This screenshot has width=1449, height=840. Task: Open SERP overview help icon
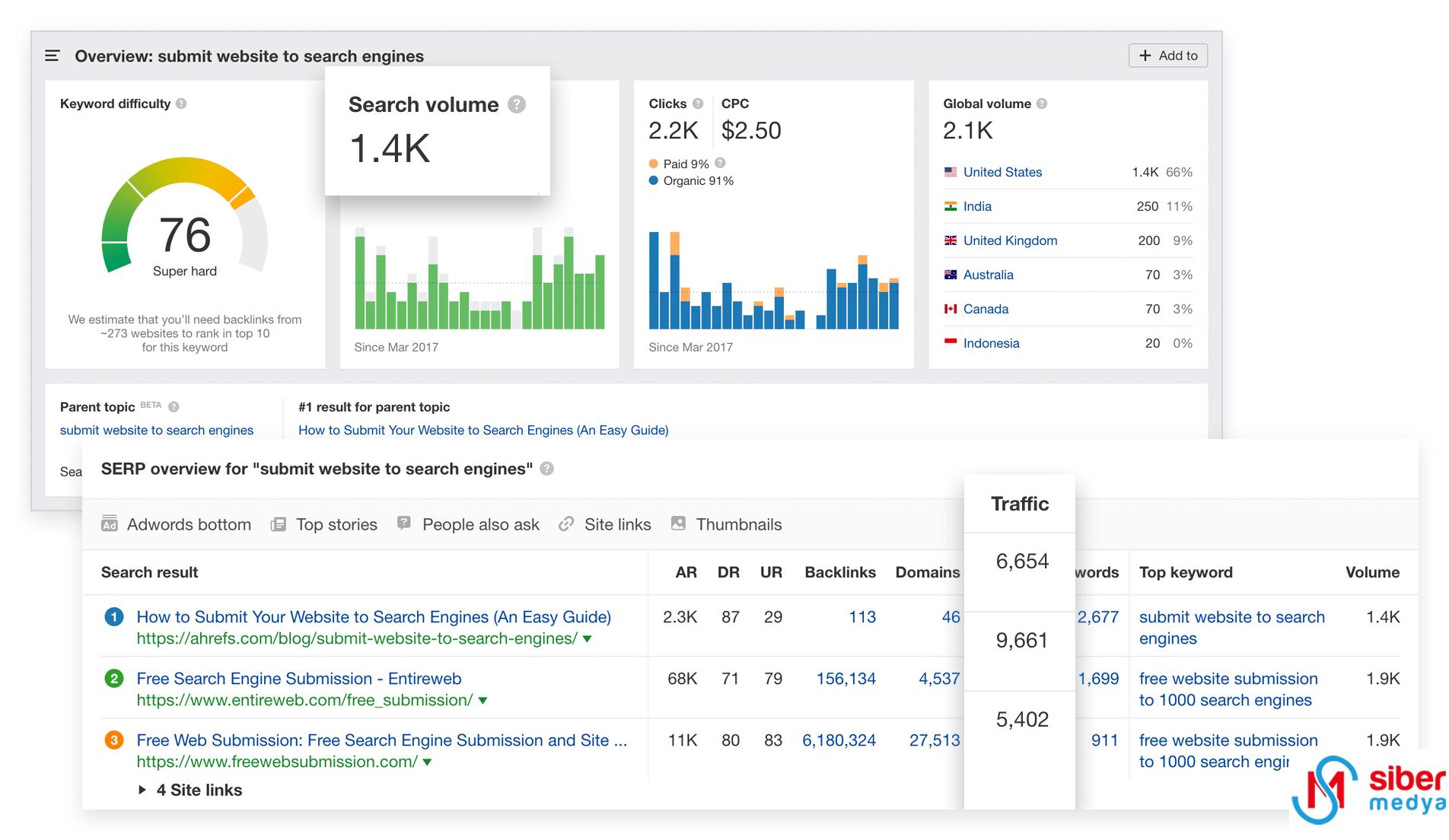click(x=546, y=469)
